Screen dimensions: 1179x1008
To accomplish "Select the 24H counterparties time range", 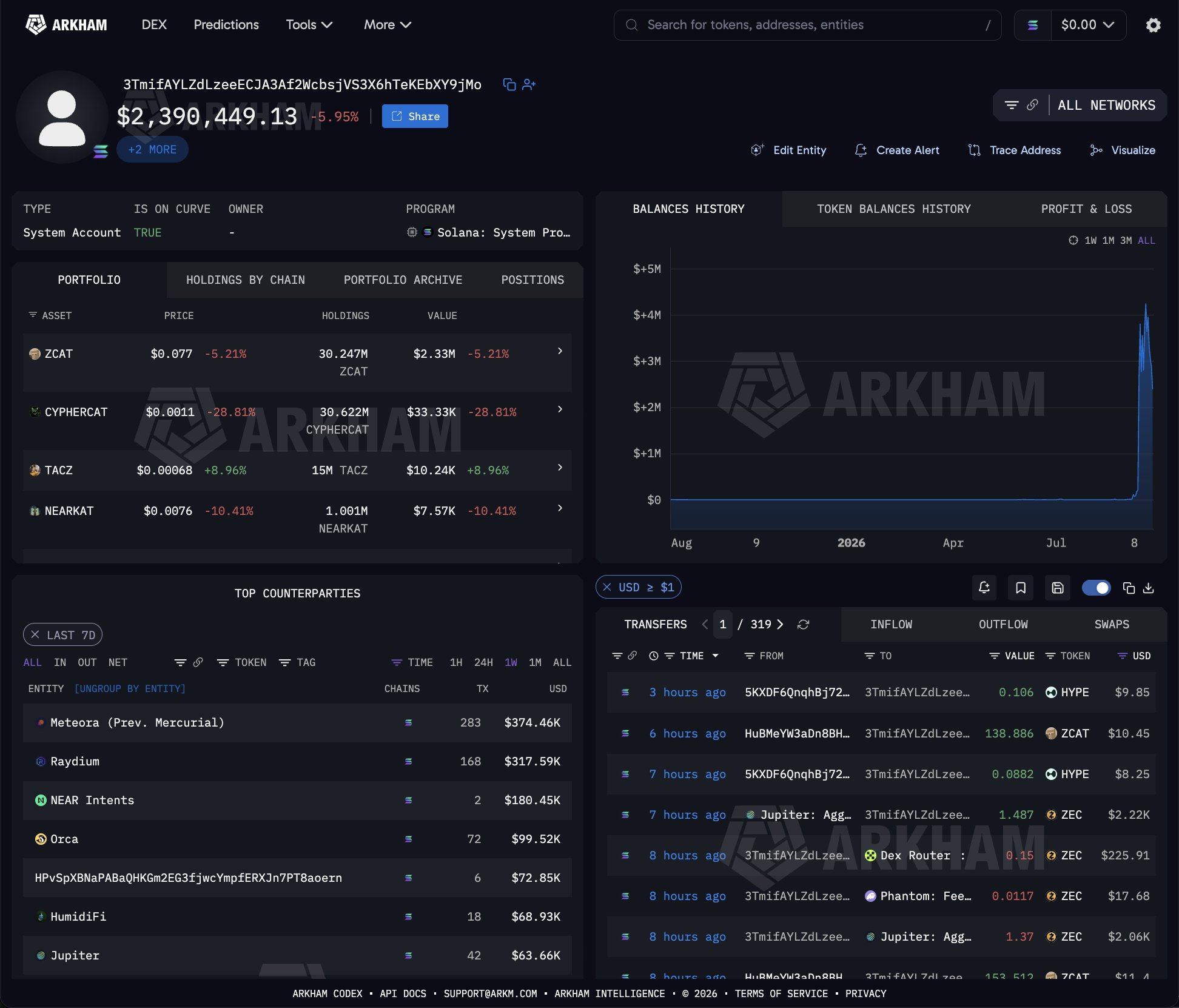I will click(x=483, y=662).
